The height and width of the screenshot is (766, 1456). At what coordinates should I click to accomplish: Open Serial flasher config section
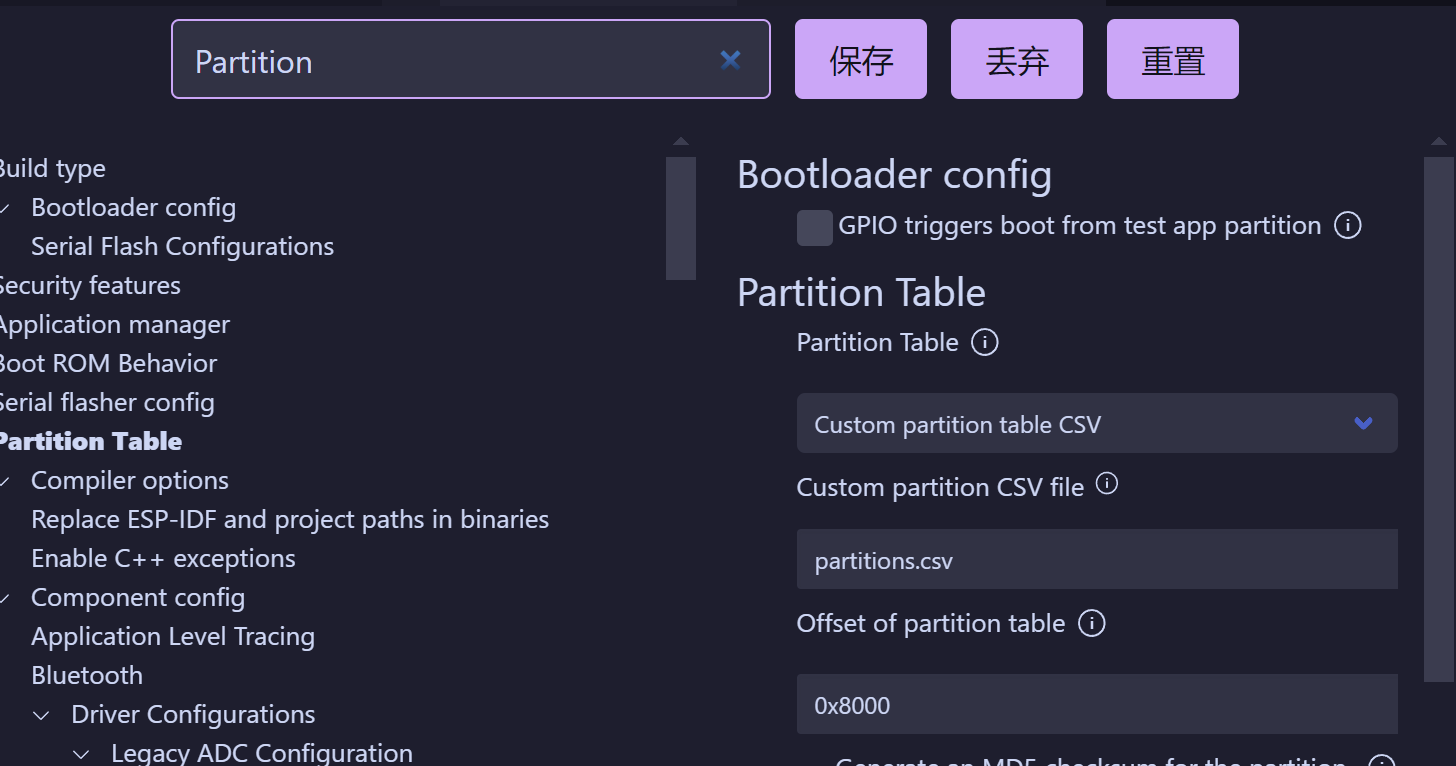pos(106,402)
